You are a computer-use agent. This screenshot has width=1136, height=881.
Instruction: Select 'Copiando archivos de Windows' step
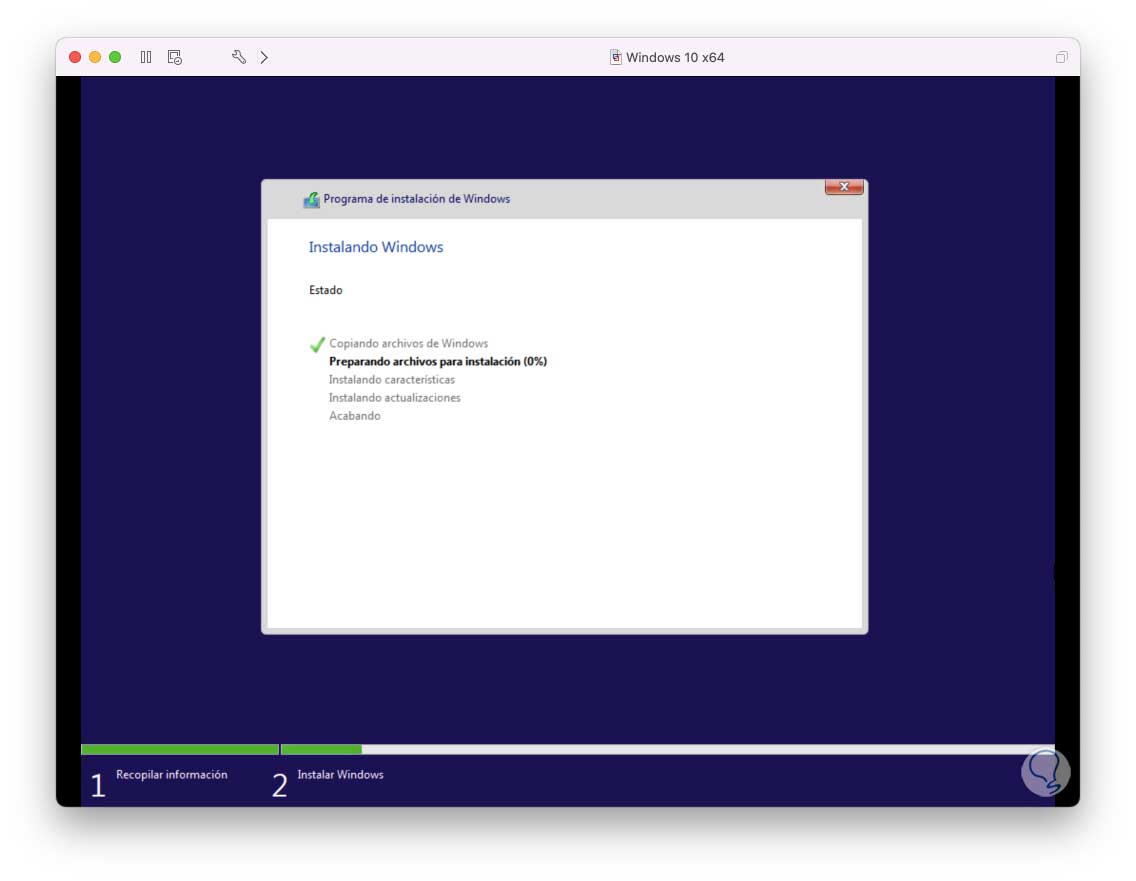(x=409, y=343)
